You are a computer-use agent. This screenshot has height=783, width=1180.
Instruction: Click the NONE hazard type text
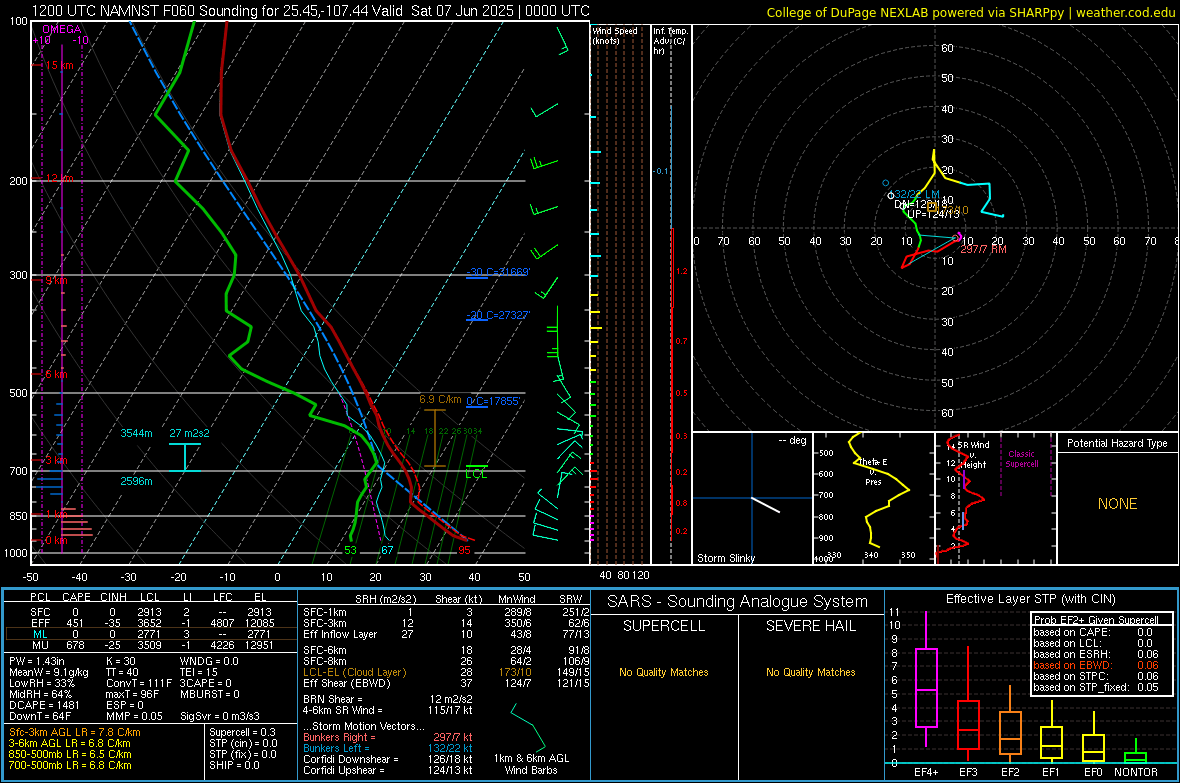pos(1118,504)
